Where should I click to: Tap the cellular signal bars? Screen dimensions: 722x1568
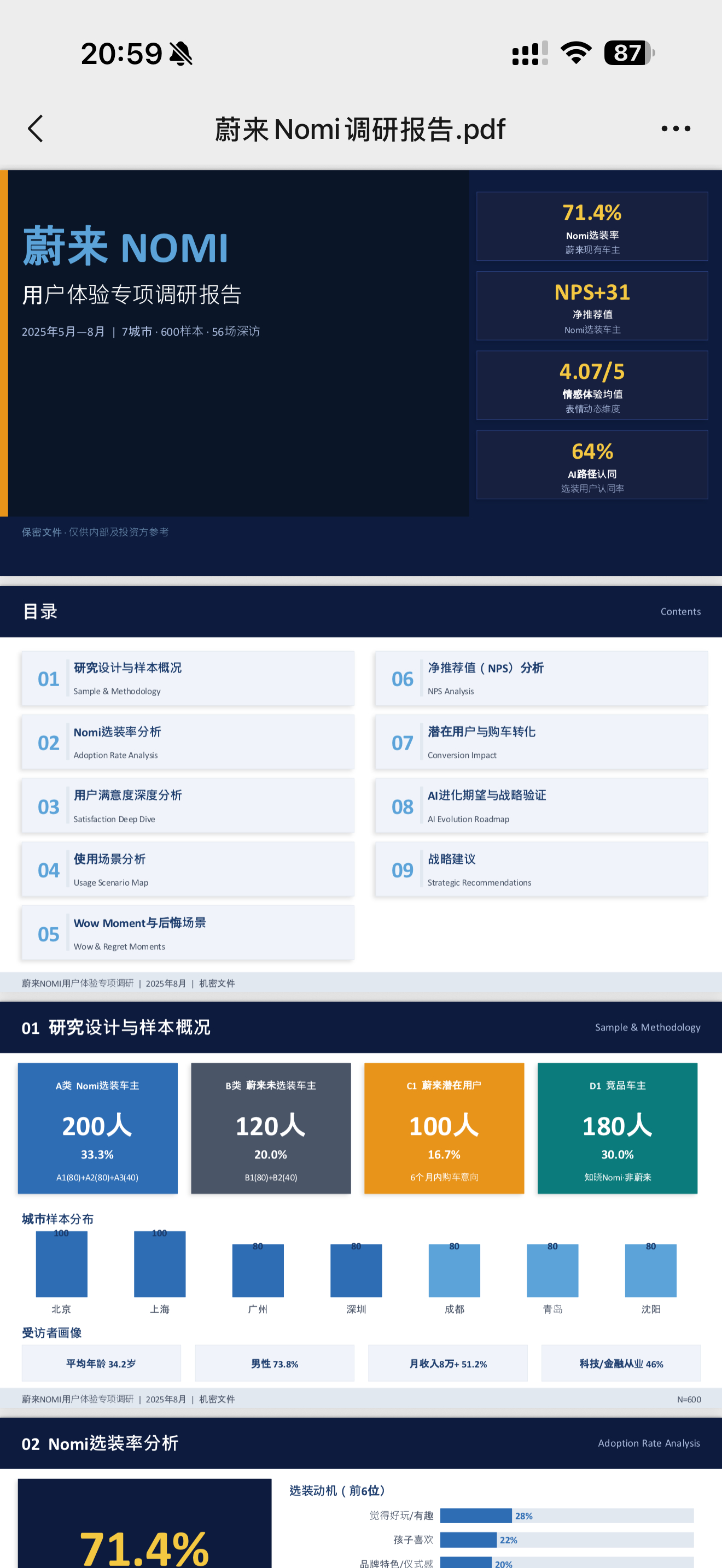tap(529, 53)
